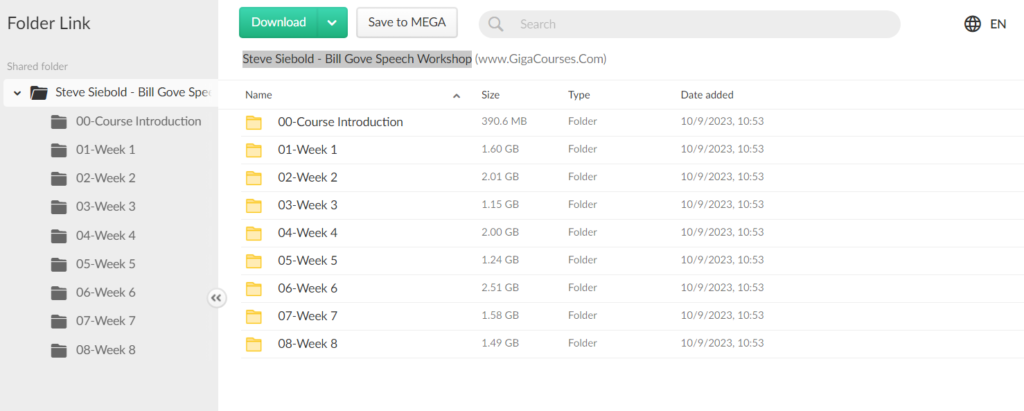Open the Download options dropdown arrow
Viewport: 1024px width, 411px height.
pyautogui.click(x=332, y=22)
